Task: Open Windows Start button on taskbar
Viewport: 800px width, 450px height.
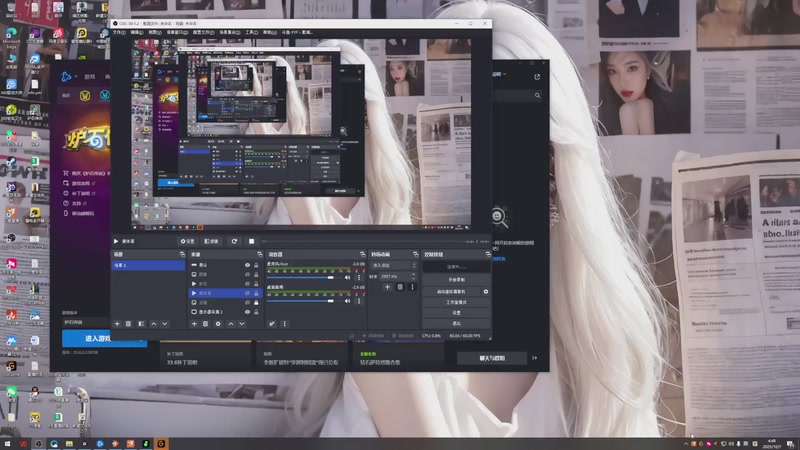Action: pos(7,444)
